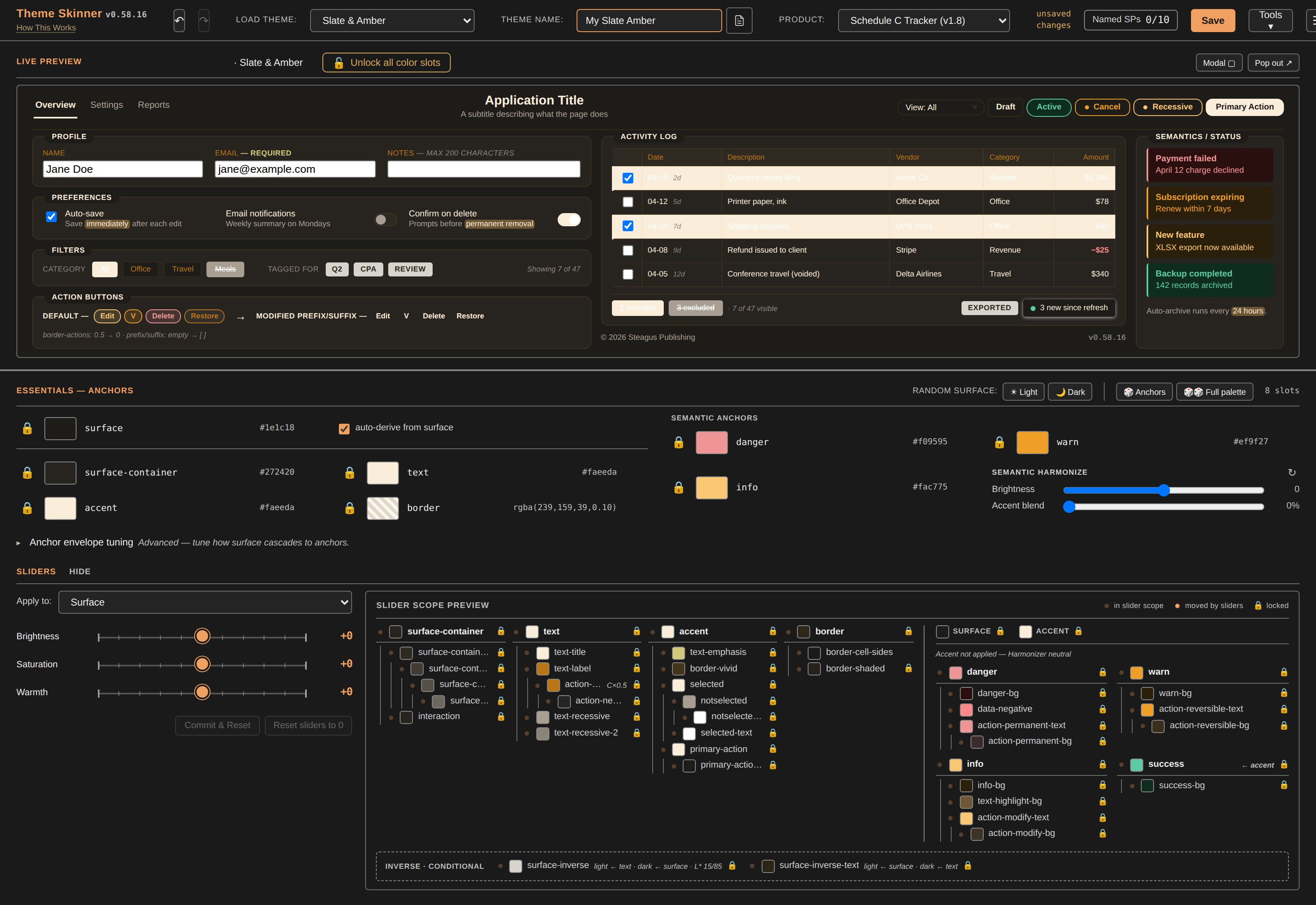The height and width of the screenshot is (905, 1316).
Task: Click the Pop out button
Action: coord(1273,63)
